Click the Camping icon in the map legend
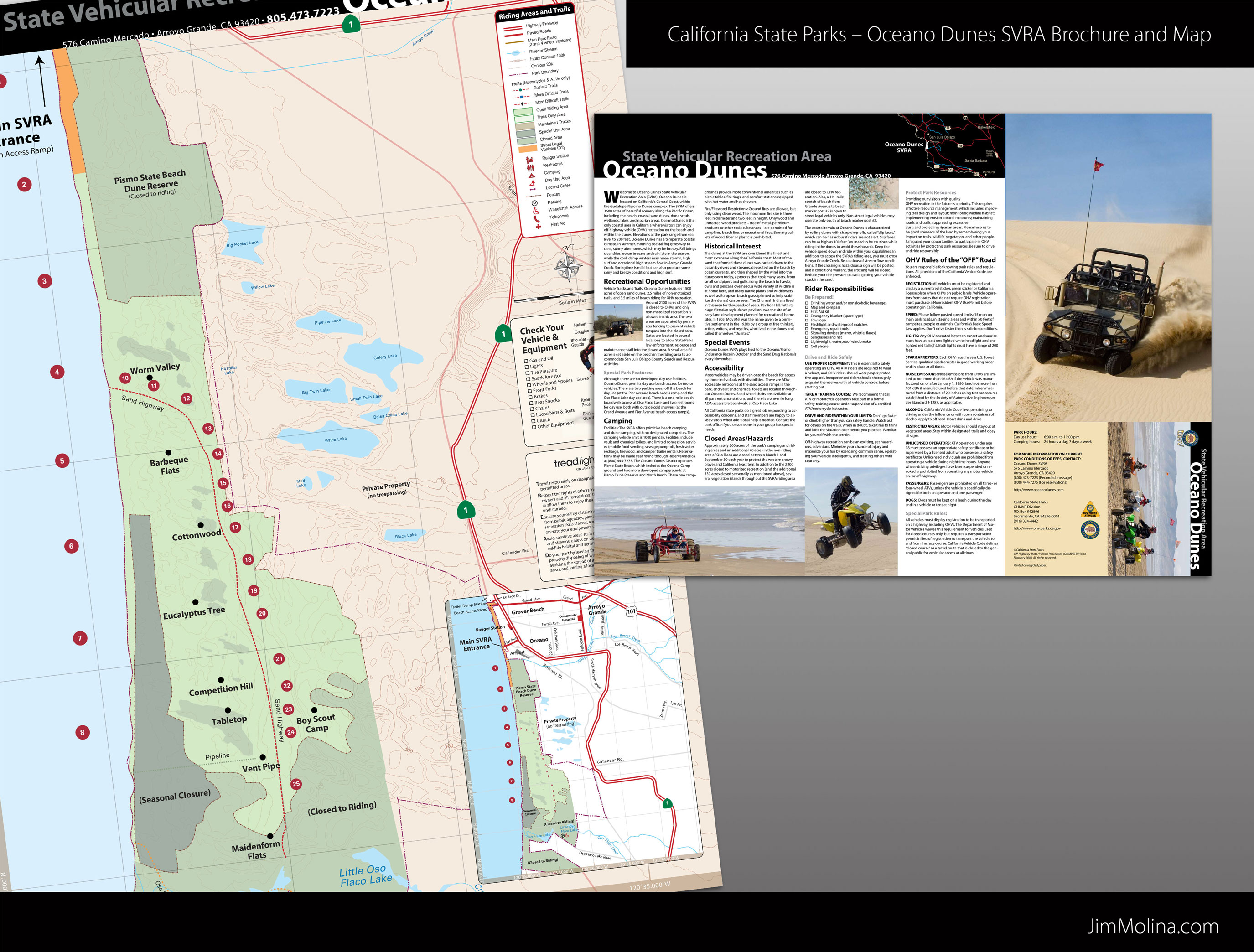This screenshot has width=1254, height=952. (532, 175)
